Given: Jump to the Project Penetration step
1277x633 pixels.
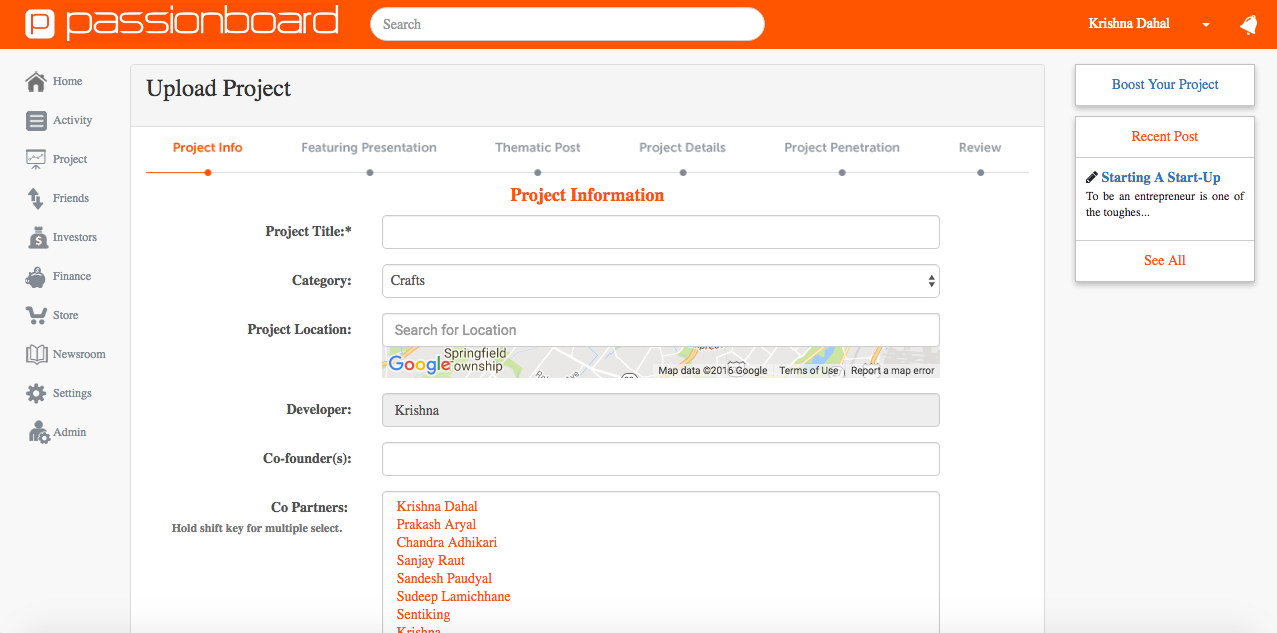Looking at the screenshot, I should pos(842,147).
